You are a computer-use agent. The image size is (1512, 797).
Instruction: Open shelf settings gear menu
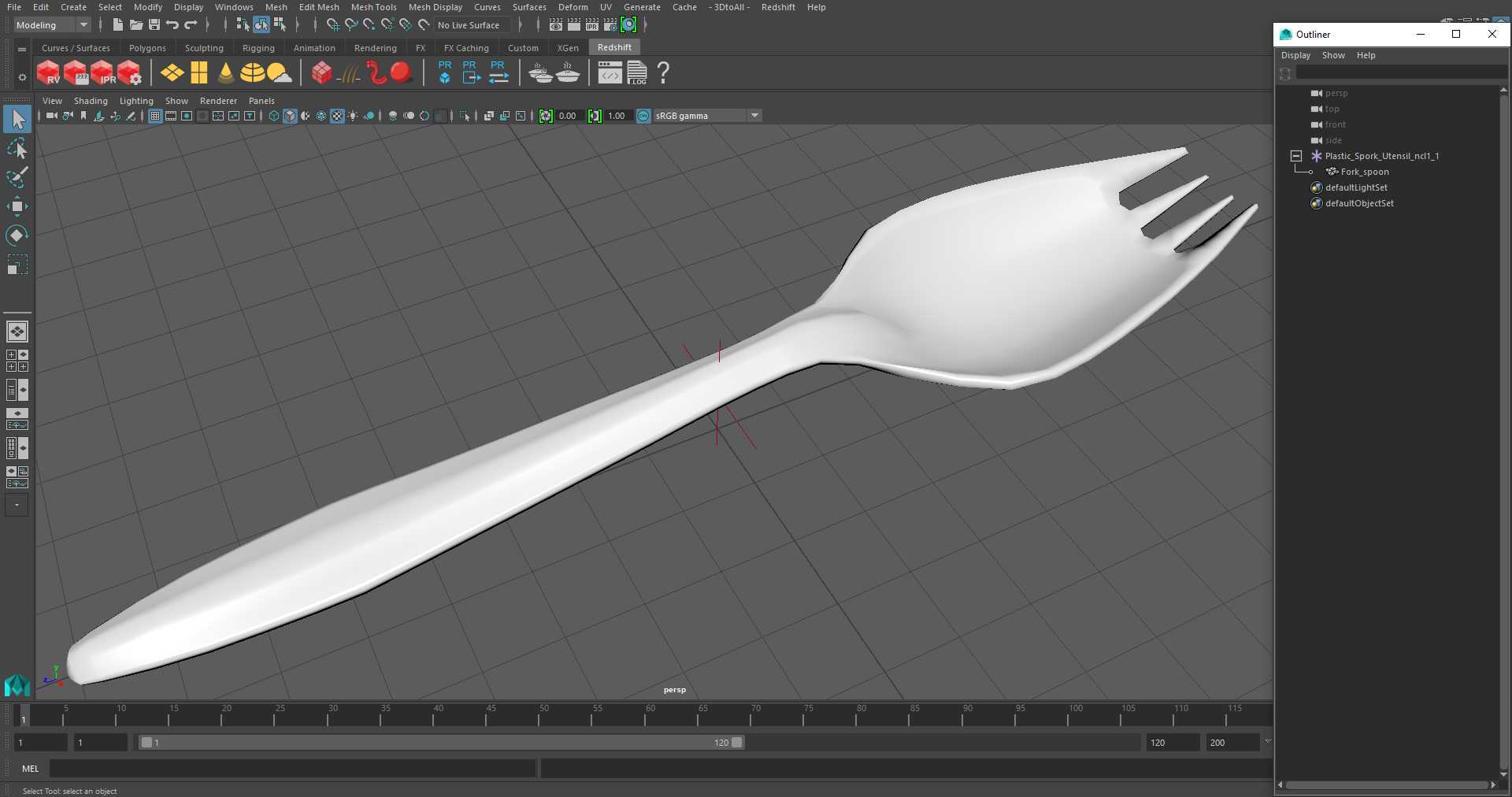click(x=22, y=77)
